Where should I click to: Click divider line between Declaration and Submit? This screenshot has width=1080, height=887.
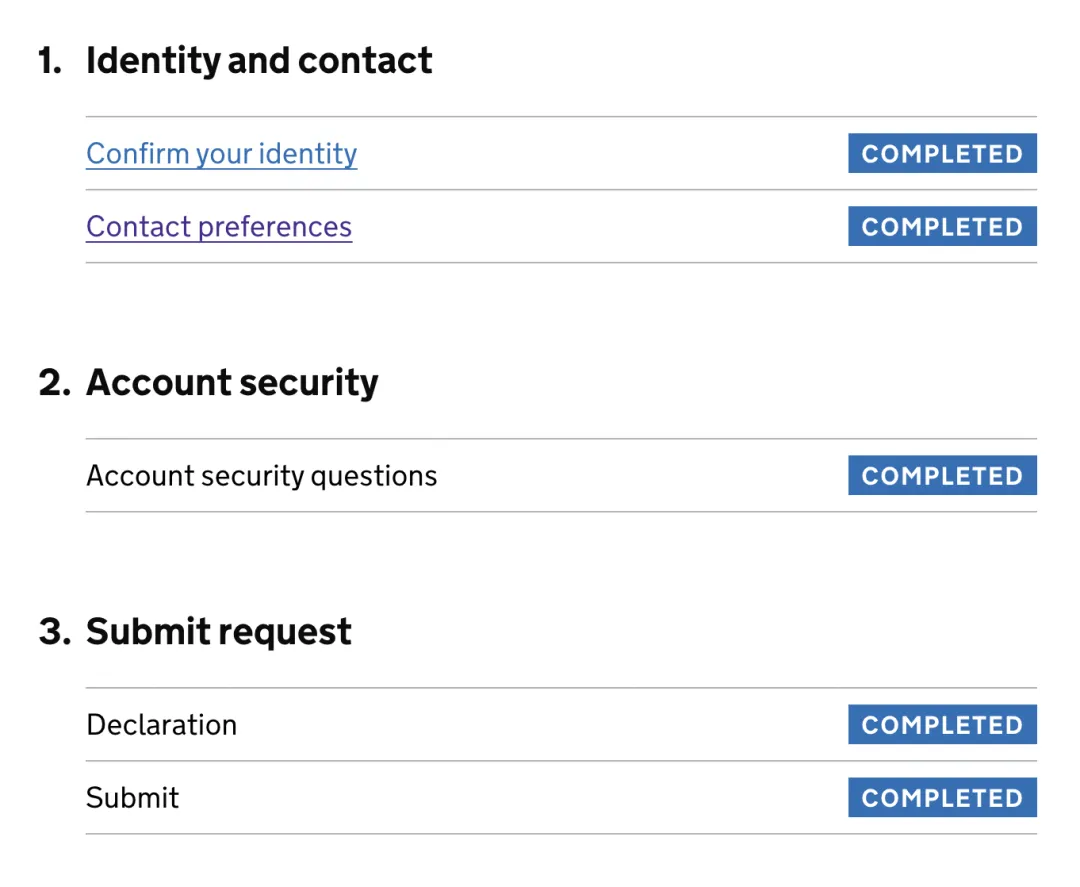(x=561, y=761)
